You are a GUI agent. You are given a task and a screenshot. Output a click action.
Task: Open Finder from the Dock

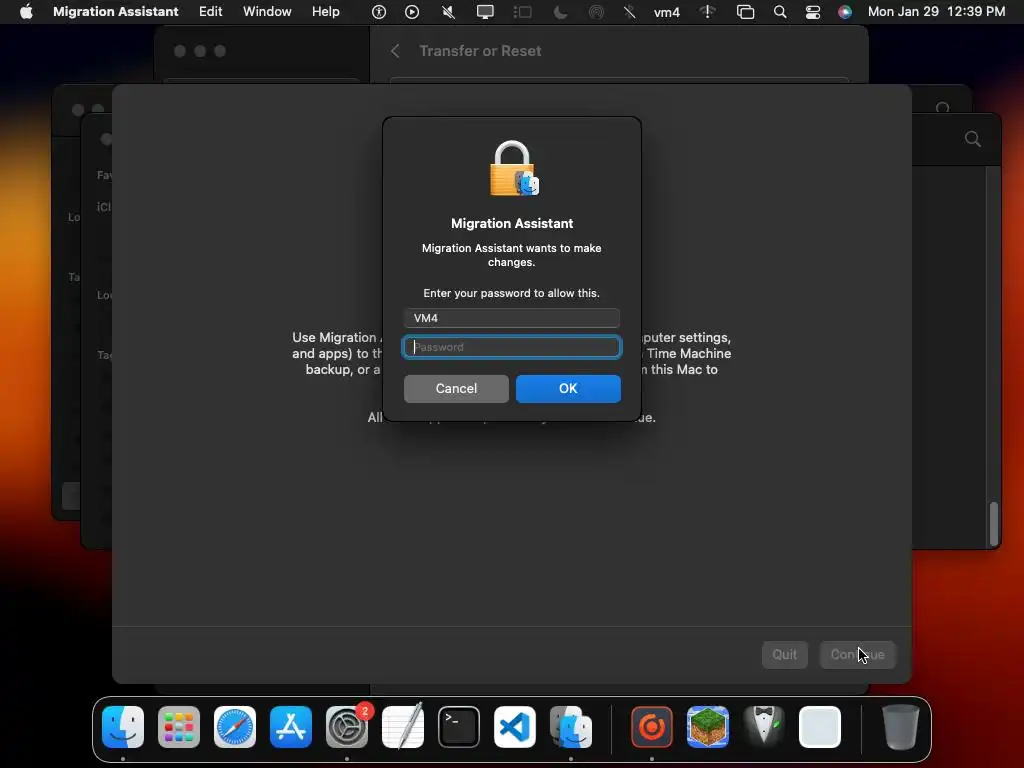tap(123, 727)
